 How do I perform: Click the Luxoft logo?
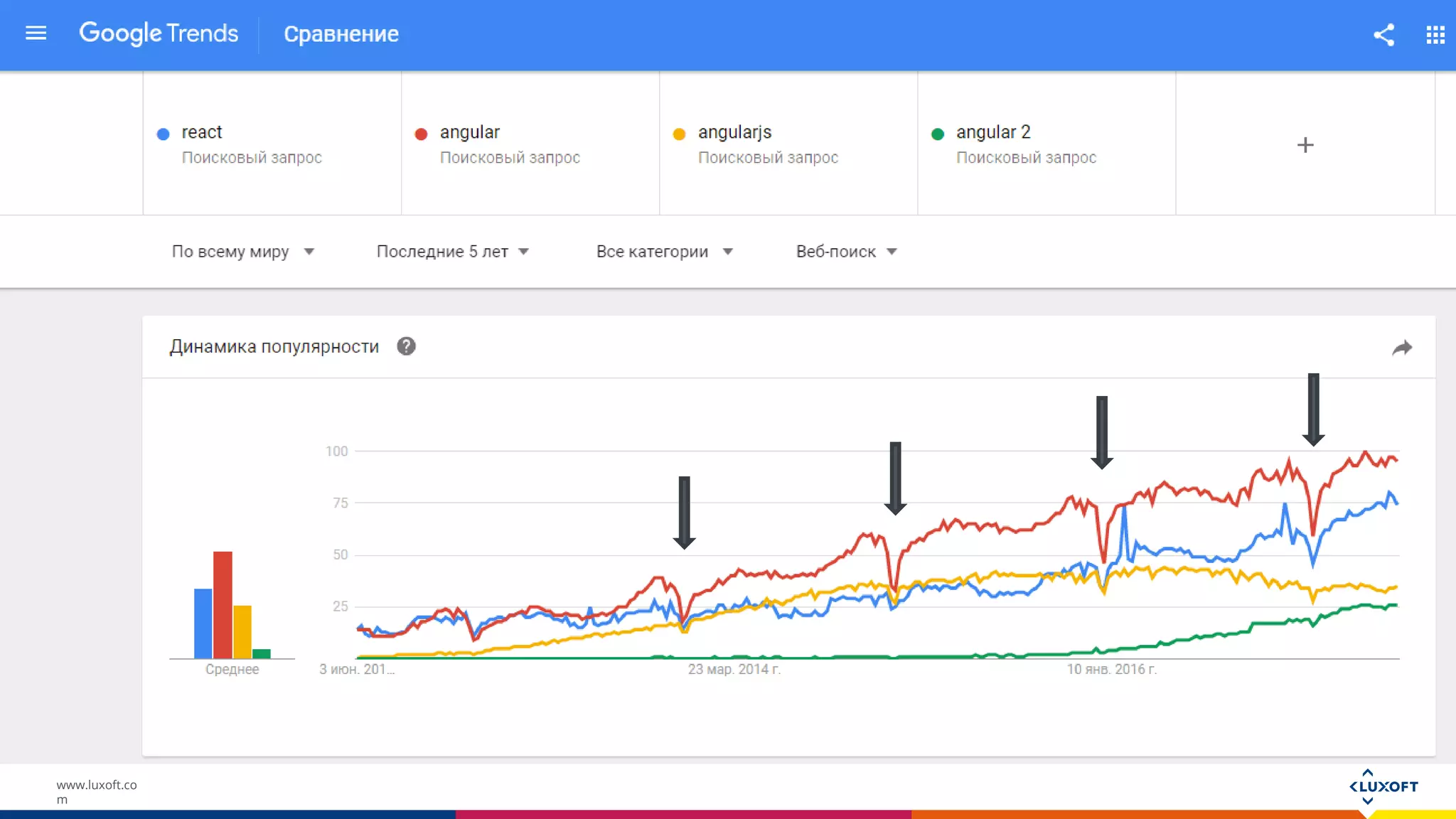(1383, 786)
